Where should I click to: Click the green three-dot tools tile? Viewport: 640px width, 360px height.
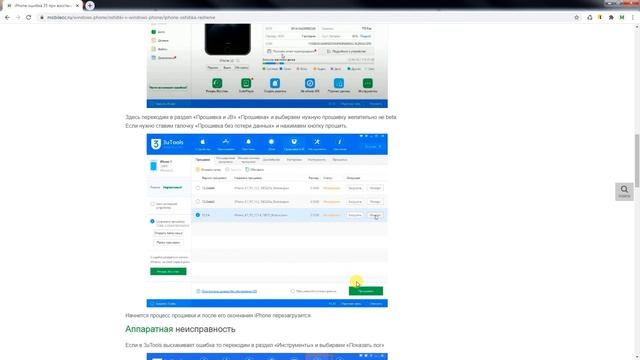368,83
